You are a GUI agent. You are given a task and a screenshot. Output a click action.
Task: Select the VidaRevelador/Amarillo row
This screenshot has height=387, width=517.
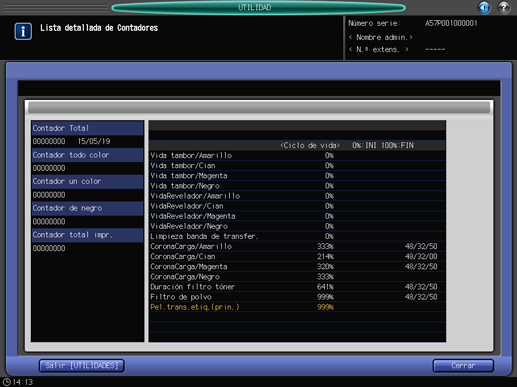point(297,196)
